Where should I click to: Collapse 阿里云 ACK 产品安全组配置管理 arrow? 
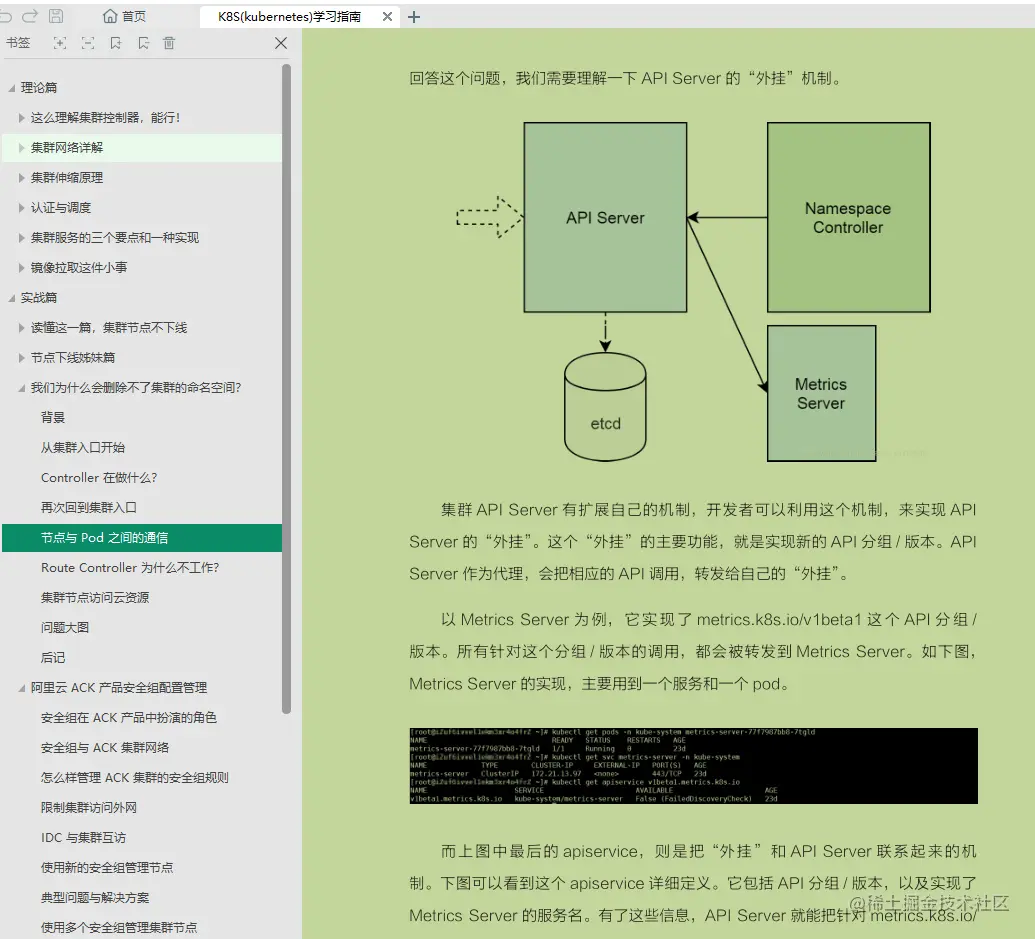point(22,688)
